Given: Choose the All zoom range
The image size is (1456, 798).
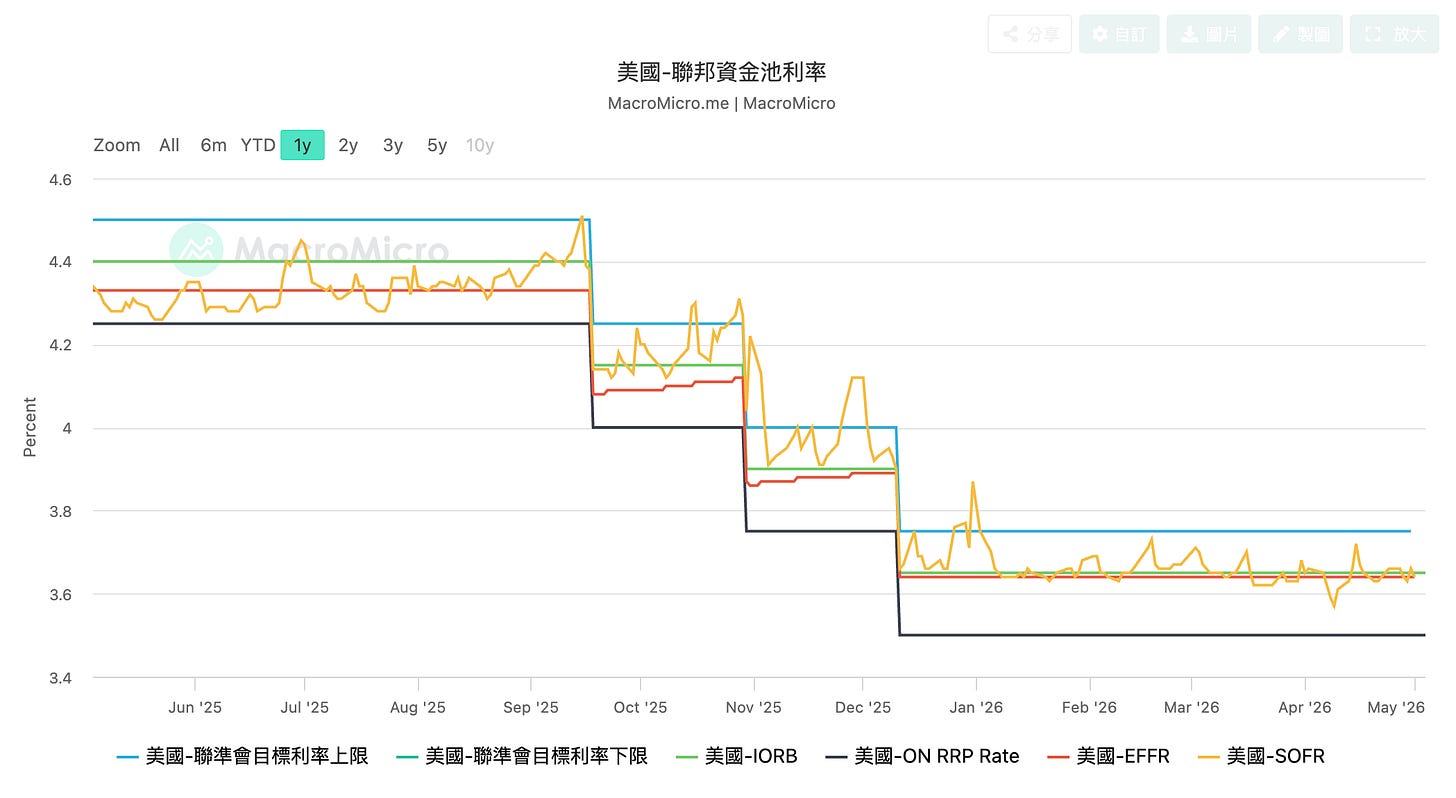Looking at the screenshot, I should pos(169,145).
